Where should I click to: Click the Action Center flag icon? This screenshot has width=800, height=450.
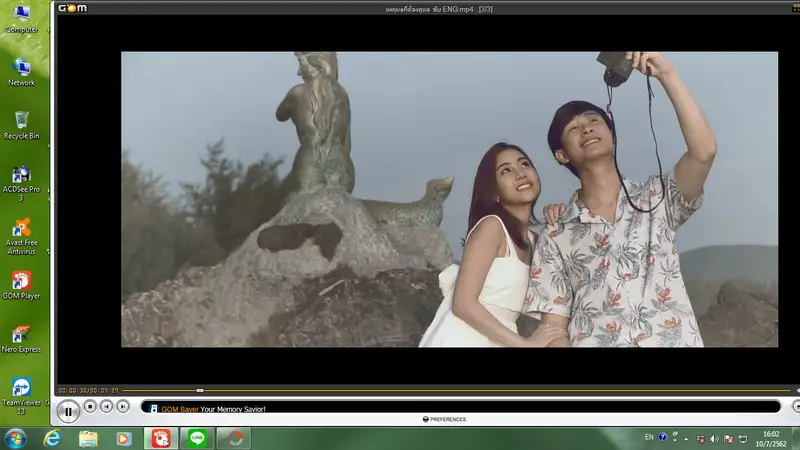[729, 439]
